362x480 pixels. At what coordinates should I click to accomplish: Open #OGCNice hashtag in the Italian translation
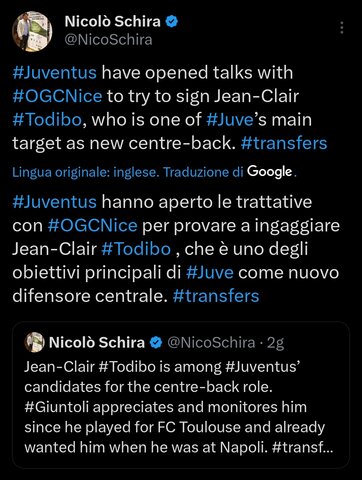click(x=92, y=225)
